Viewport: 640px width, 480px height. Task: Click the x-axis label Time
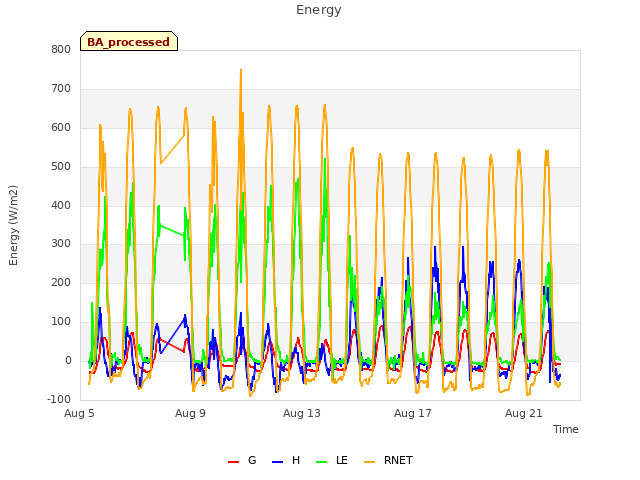565,429
